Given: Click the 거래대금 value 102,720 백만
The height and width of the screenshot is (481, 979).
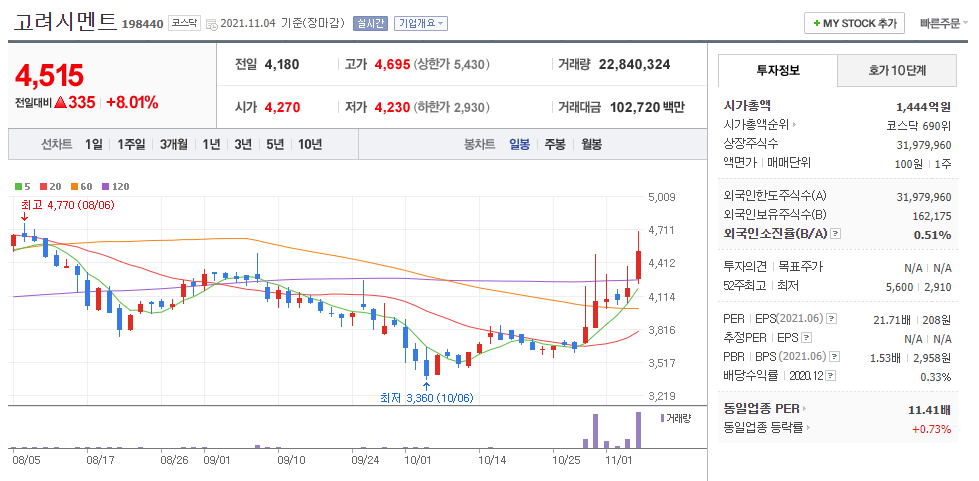Looking at the screenshot, I should (646, 107).
